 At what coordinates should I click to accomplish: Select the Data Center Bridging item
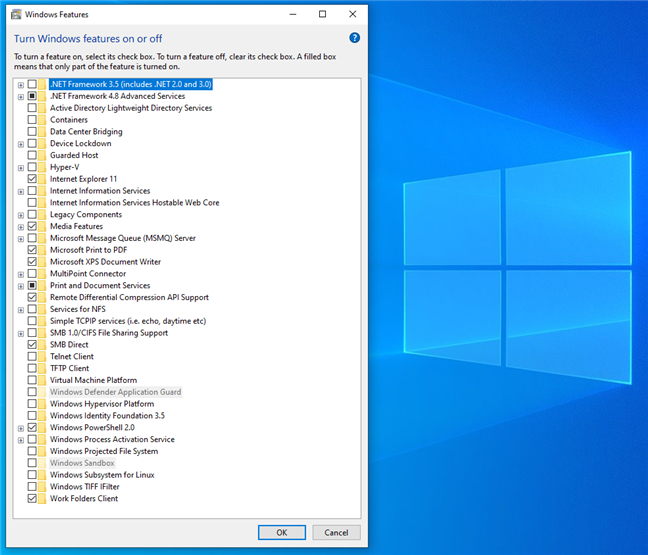tap(86, 132)
